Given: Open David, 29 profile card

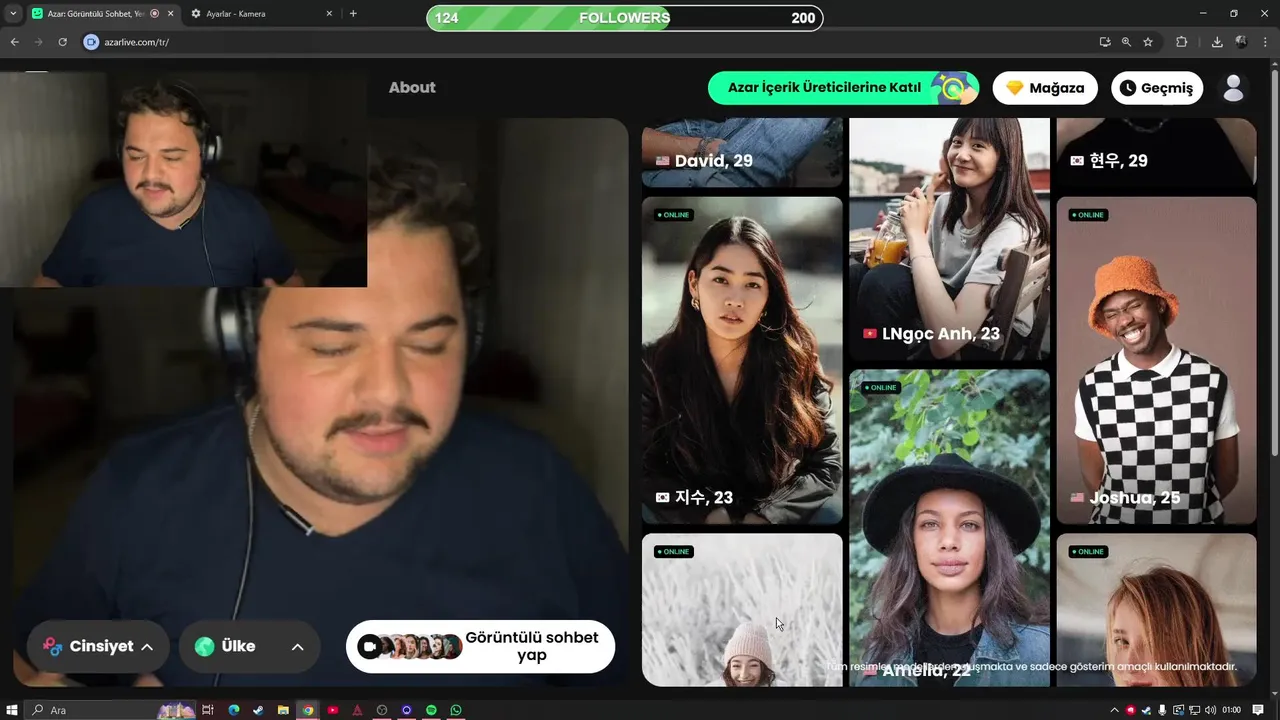Looking at the screenshot, I should point(742,152).
